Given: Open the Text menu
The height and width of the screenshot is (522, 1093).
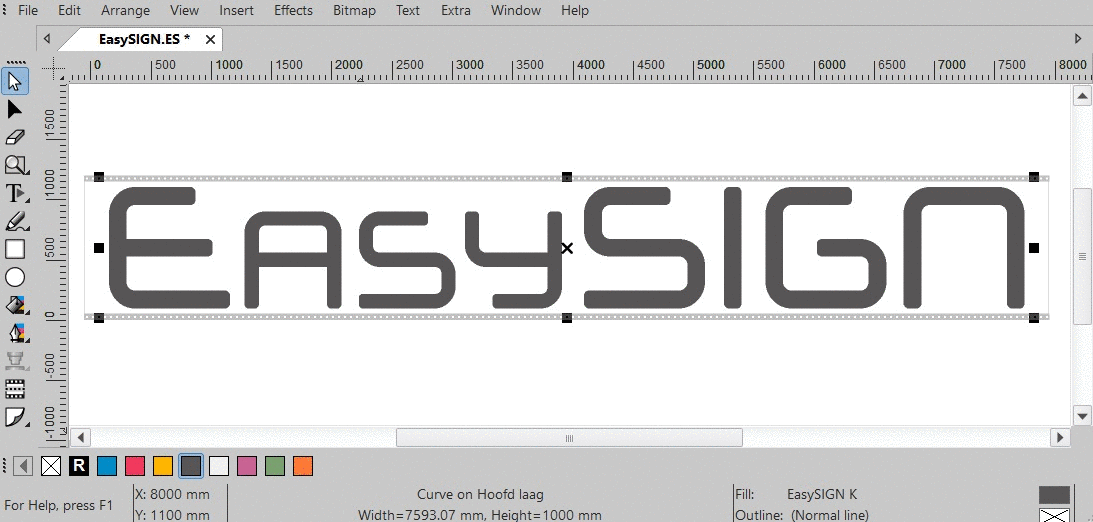Looking at the screenshot, I should 408,10.
